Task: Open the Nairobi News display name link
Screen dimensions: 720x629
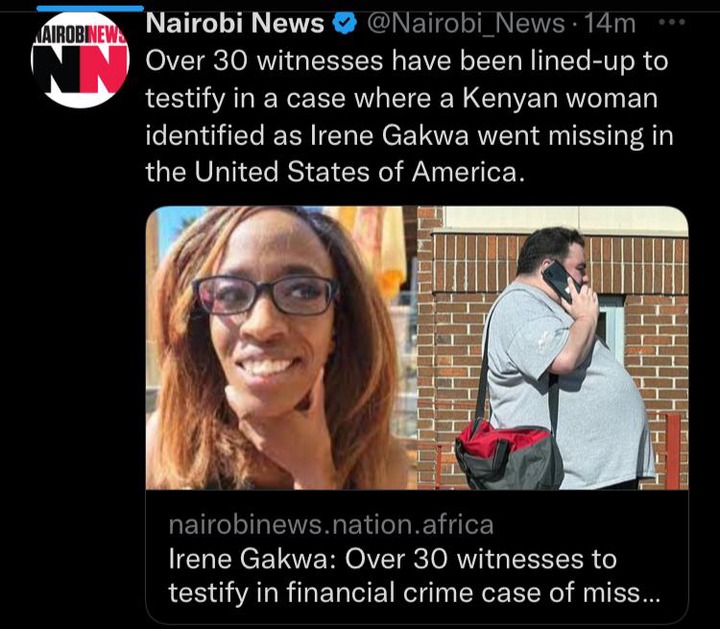Action: (x=235, y=23)
